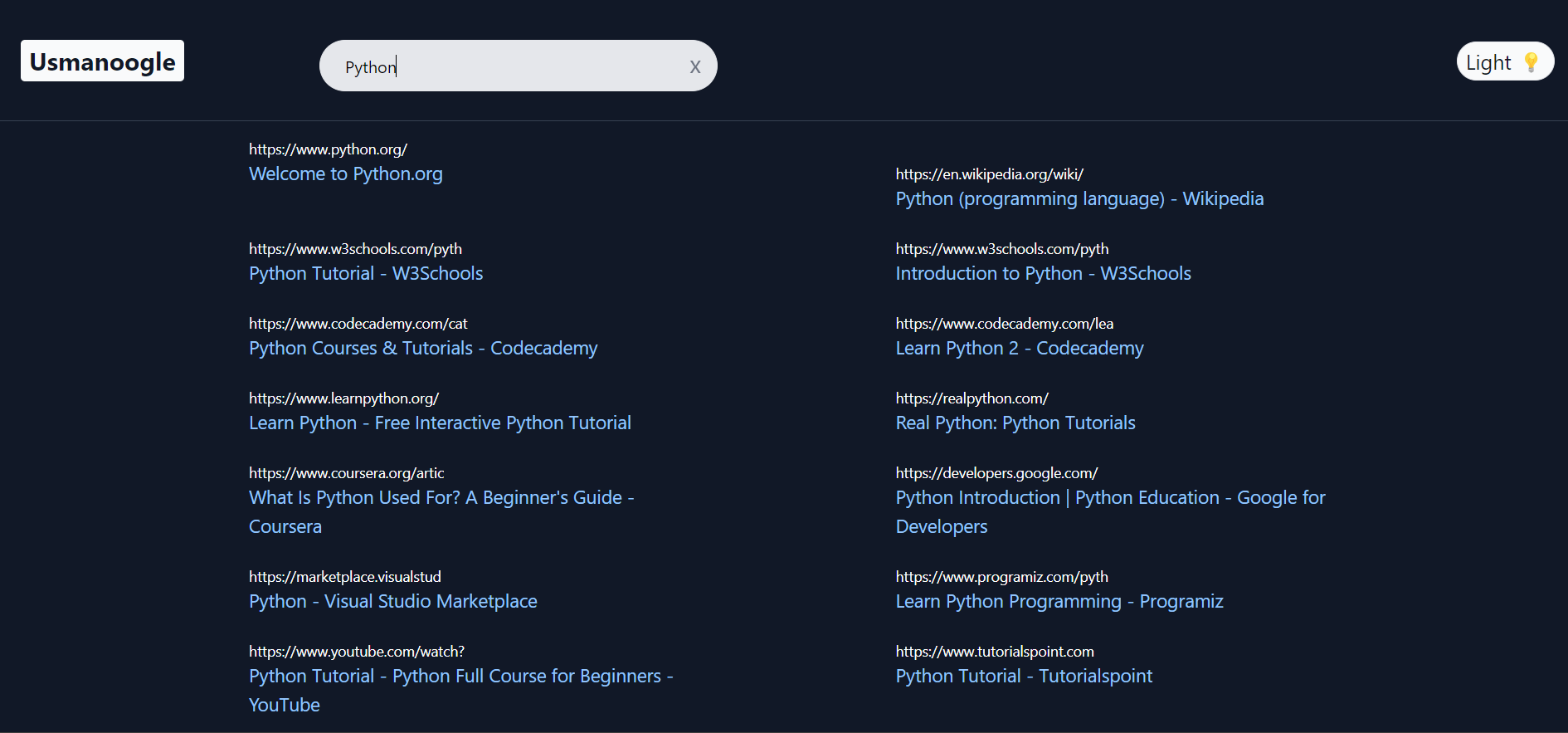
Task: Click the https://www.codecademy.com/lea URL text
Action: (x=1005, y=324)
